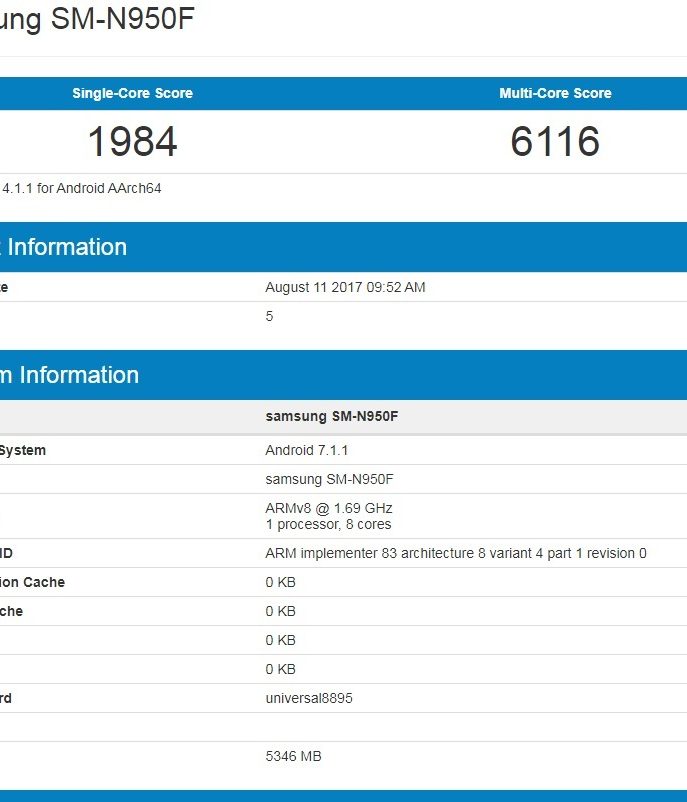
Task: Select the multi-core score value 6116
Action: (x=555, y=141)
